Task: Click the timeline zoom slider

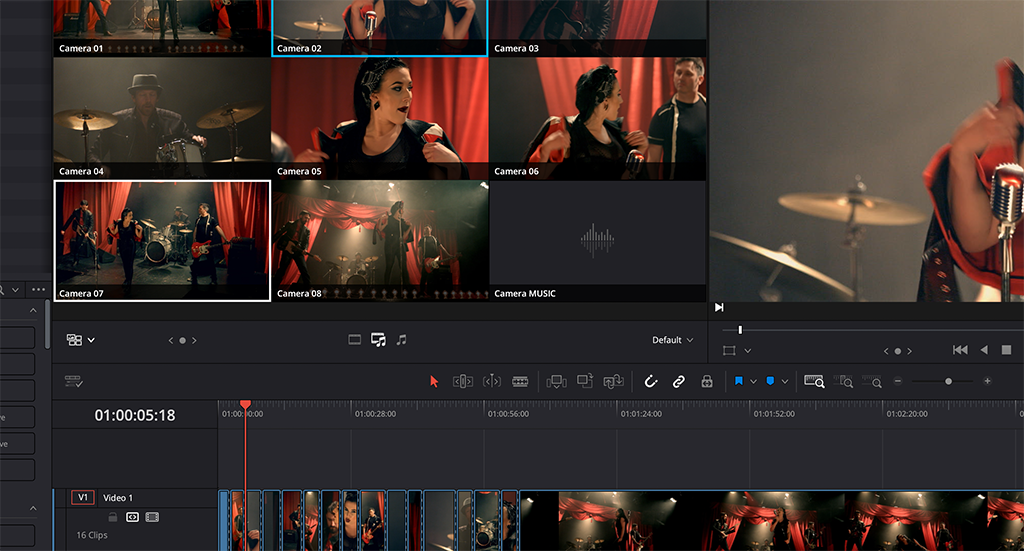Action: pos(947,381)
